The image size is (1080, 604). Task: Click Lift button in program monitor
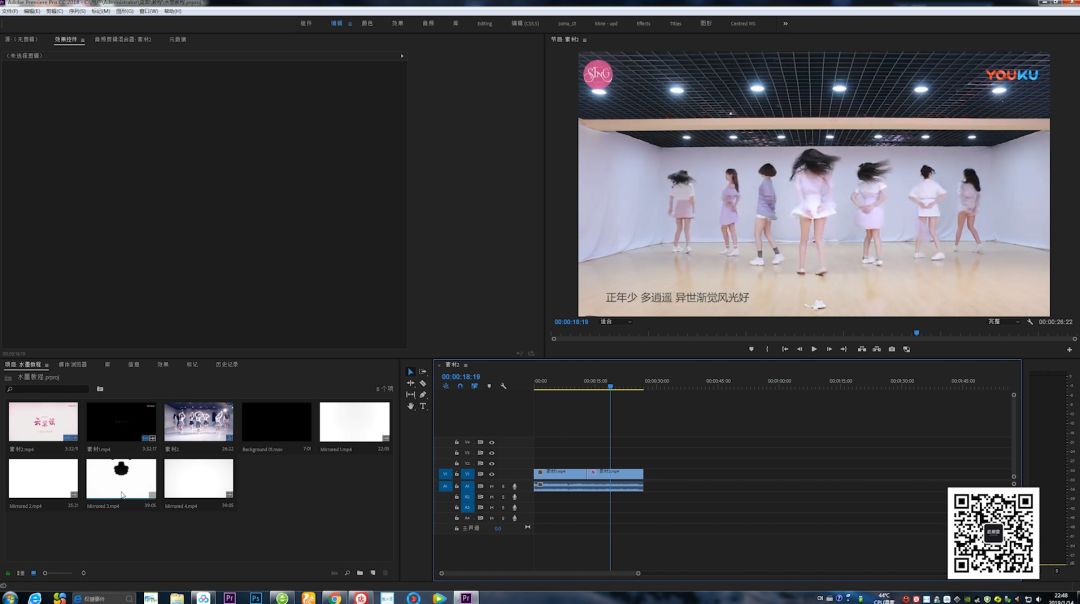coord(862,349)
